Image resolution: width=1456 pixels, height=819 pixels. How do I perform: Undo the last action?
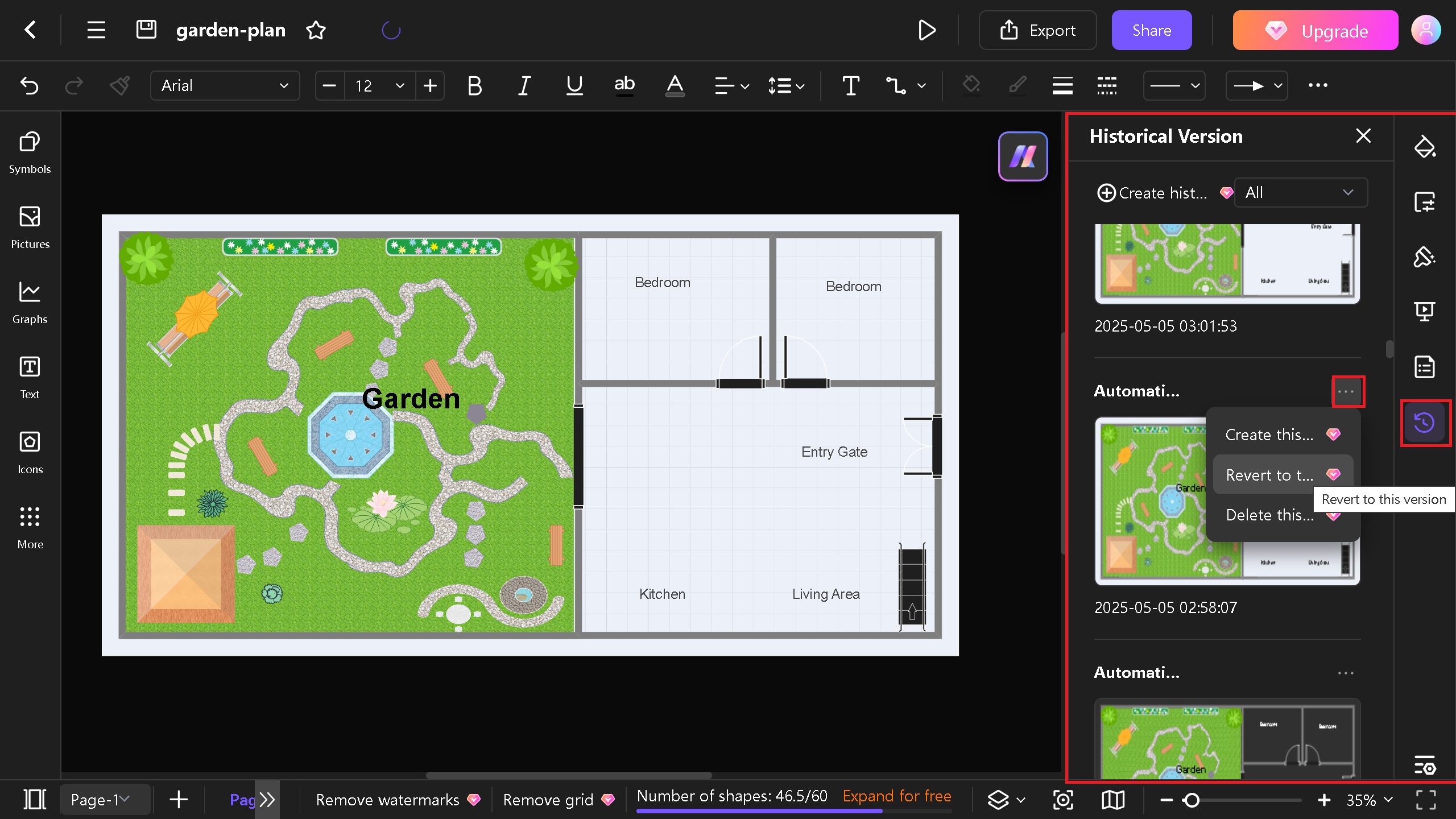pyautogui.click(x=29, y=86)
